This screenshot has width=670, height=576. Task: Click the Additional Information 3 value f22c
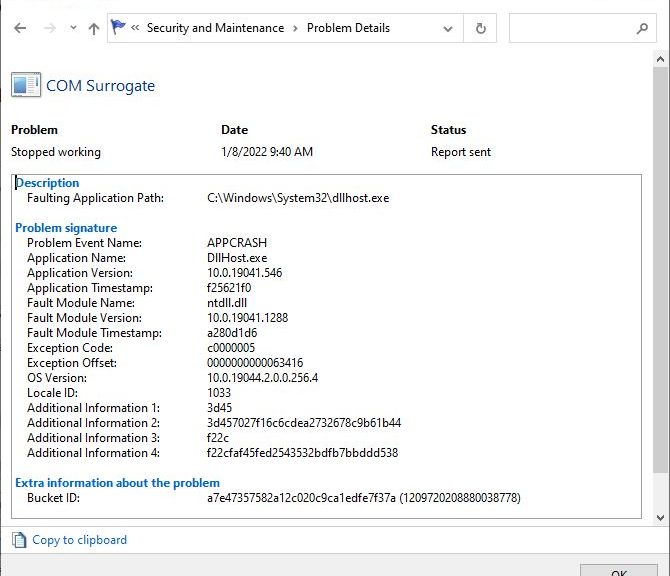click(x=217, y=438)
